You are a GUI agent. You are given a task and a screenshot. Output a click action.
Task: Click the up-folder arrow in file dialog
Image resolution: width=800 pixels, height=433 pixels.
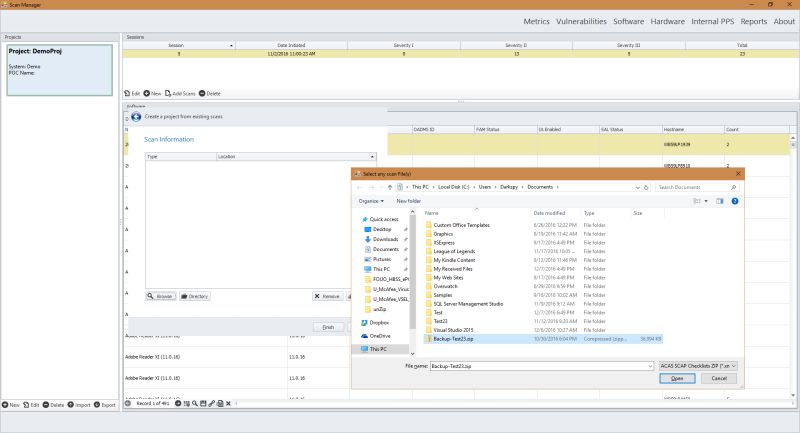(390, 187)
